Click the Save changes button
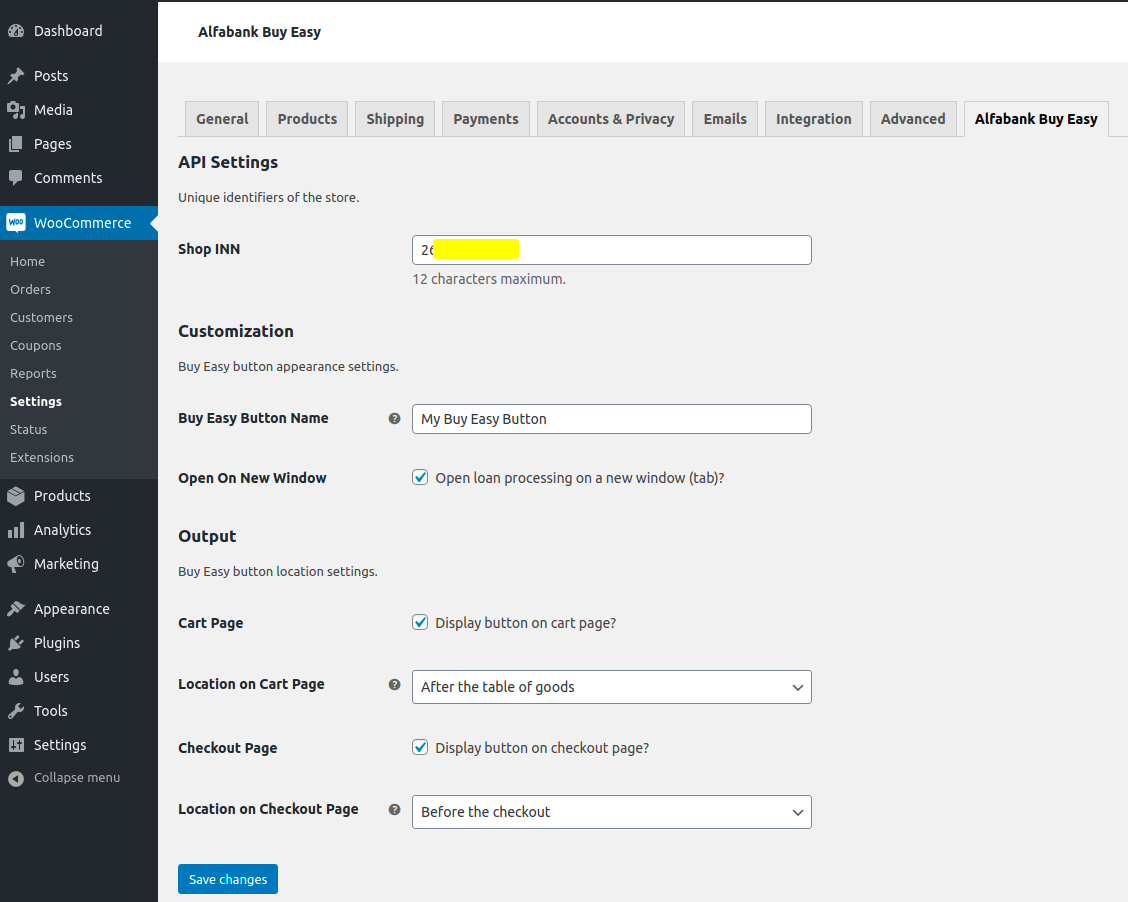Viewport: 1128px width, 902px height. point(228,879)
